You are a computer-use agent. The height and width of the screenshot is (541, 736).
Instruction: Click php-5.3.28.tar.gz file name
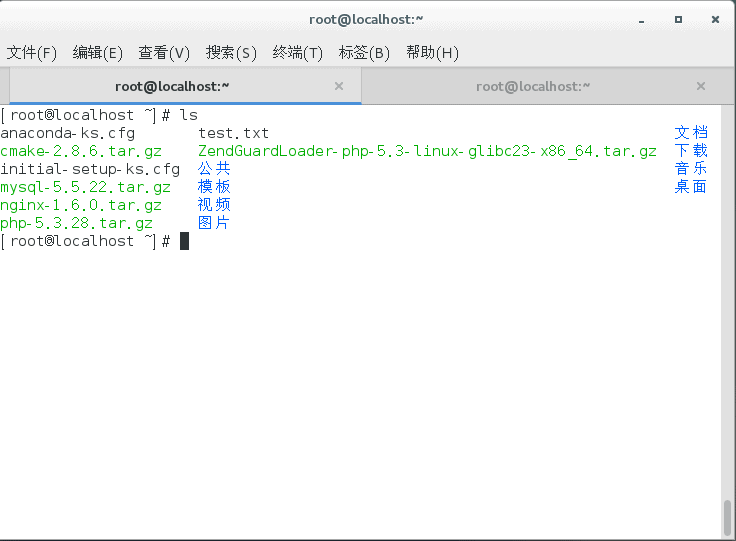(77, 223)
